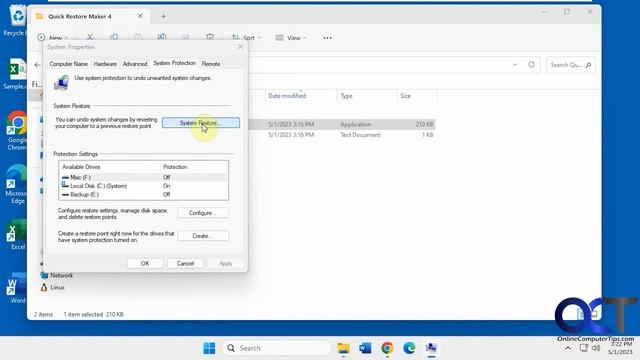Switch to System Properties taskbar icon

(431, 348)
